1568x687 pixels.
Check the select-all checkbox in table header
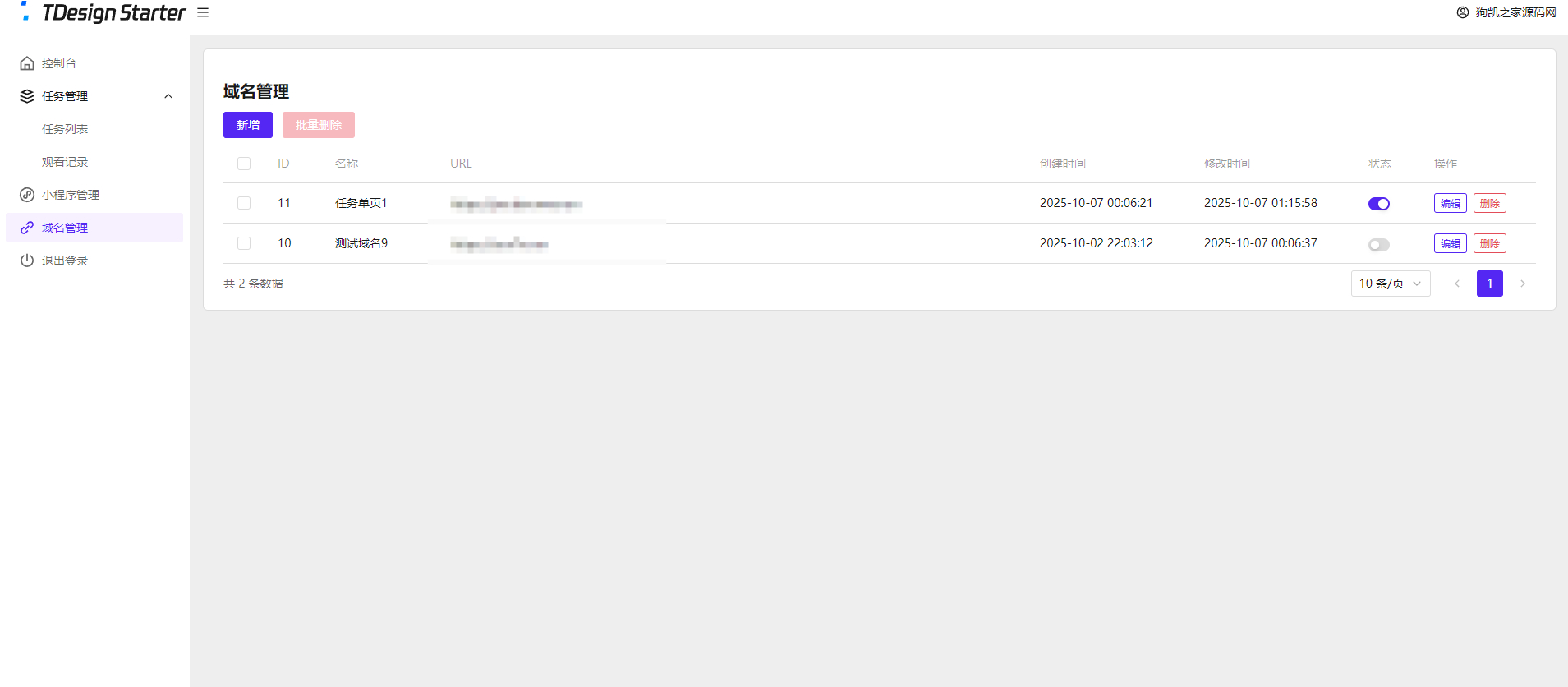tap(244, 164)
